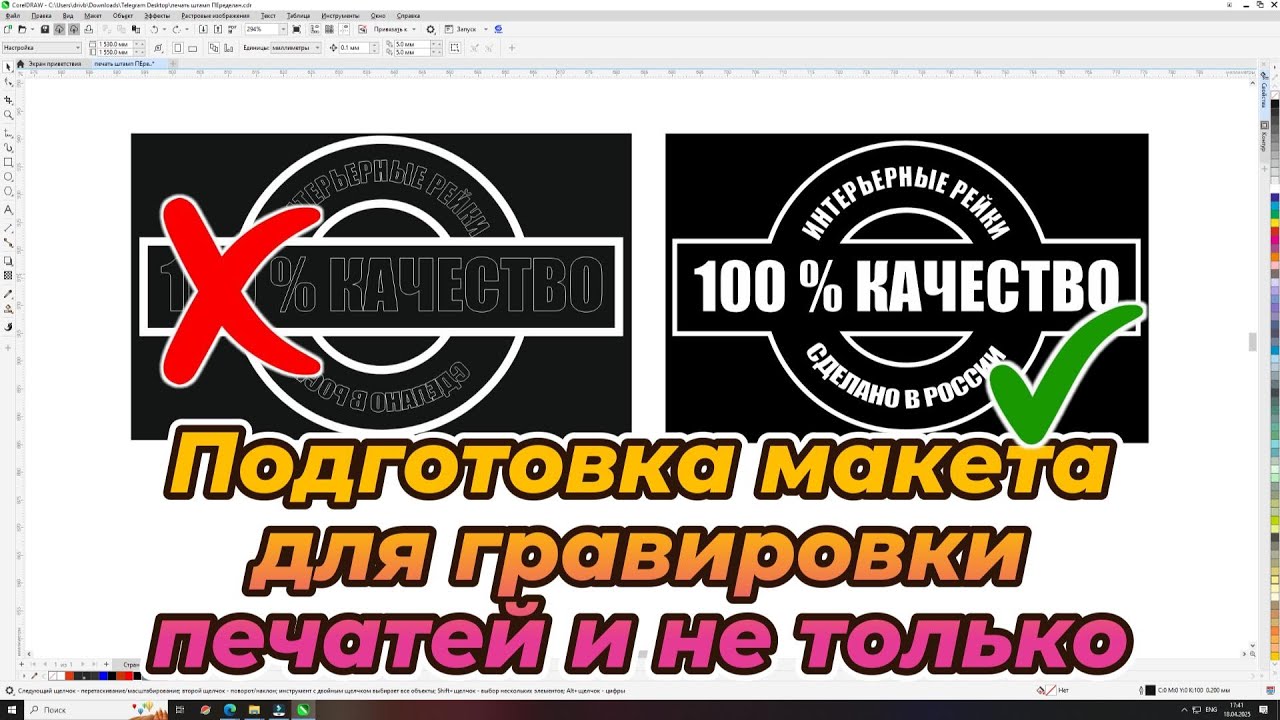Select the Parallel Dimension line tool
1280x720 pixels.
click(x=8, y=228)
